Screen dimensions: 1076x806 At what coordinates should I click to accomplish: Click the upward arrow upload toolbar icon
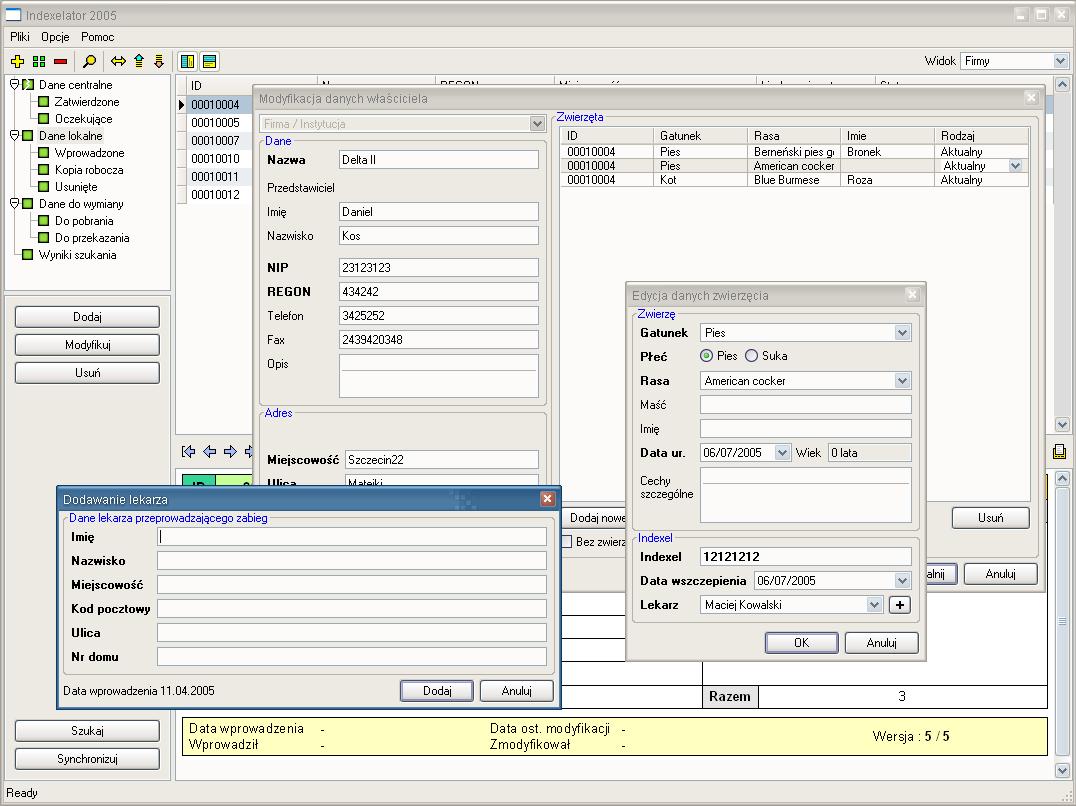tap(139, 61)
